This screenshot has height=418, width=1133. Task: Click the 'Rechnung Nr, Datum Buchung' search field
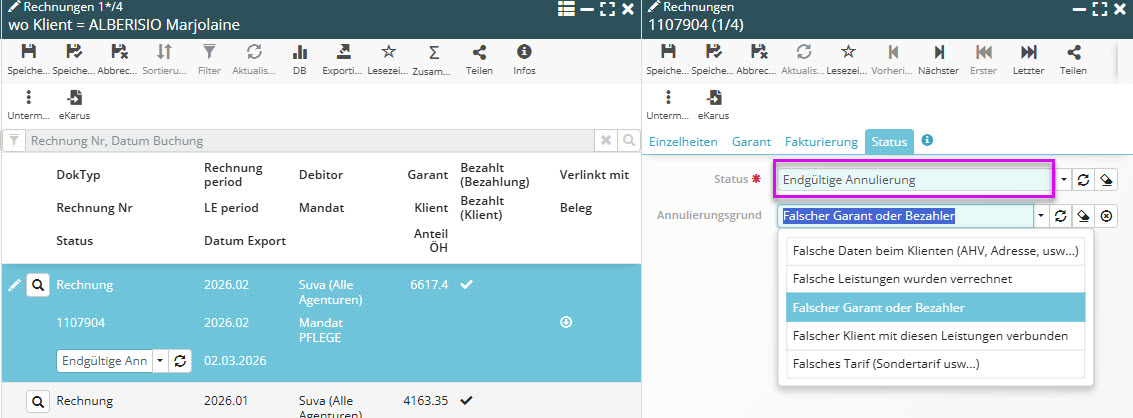pyautogui.click(x=310, y=141)
